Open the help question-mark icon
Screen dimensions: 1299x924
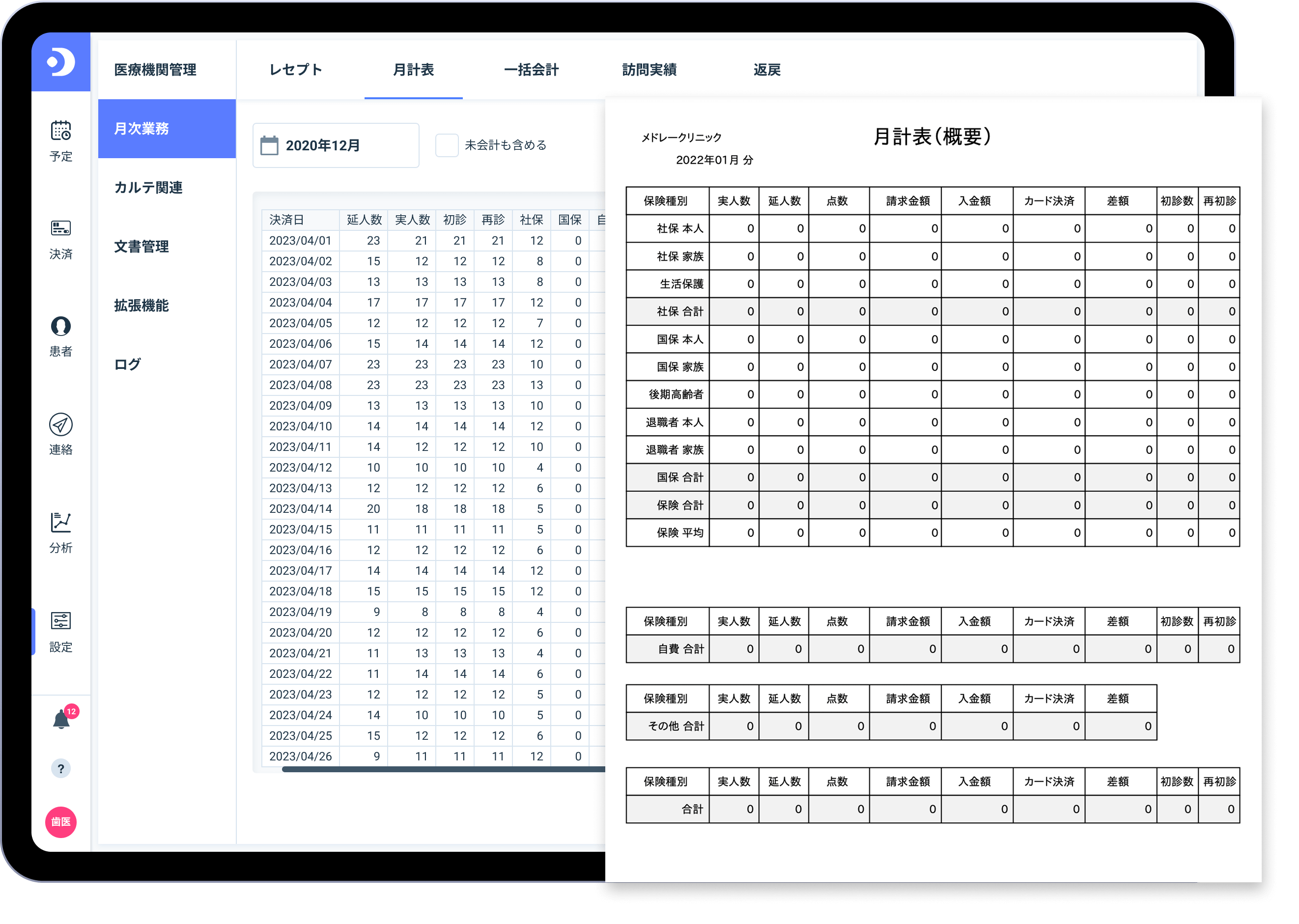[61, 769]
